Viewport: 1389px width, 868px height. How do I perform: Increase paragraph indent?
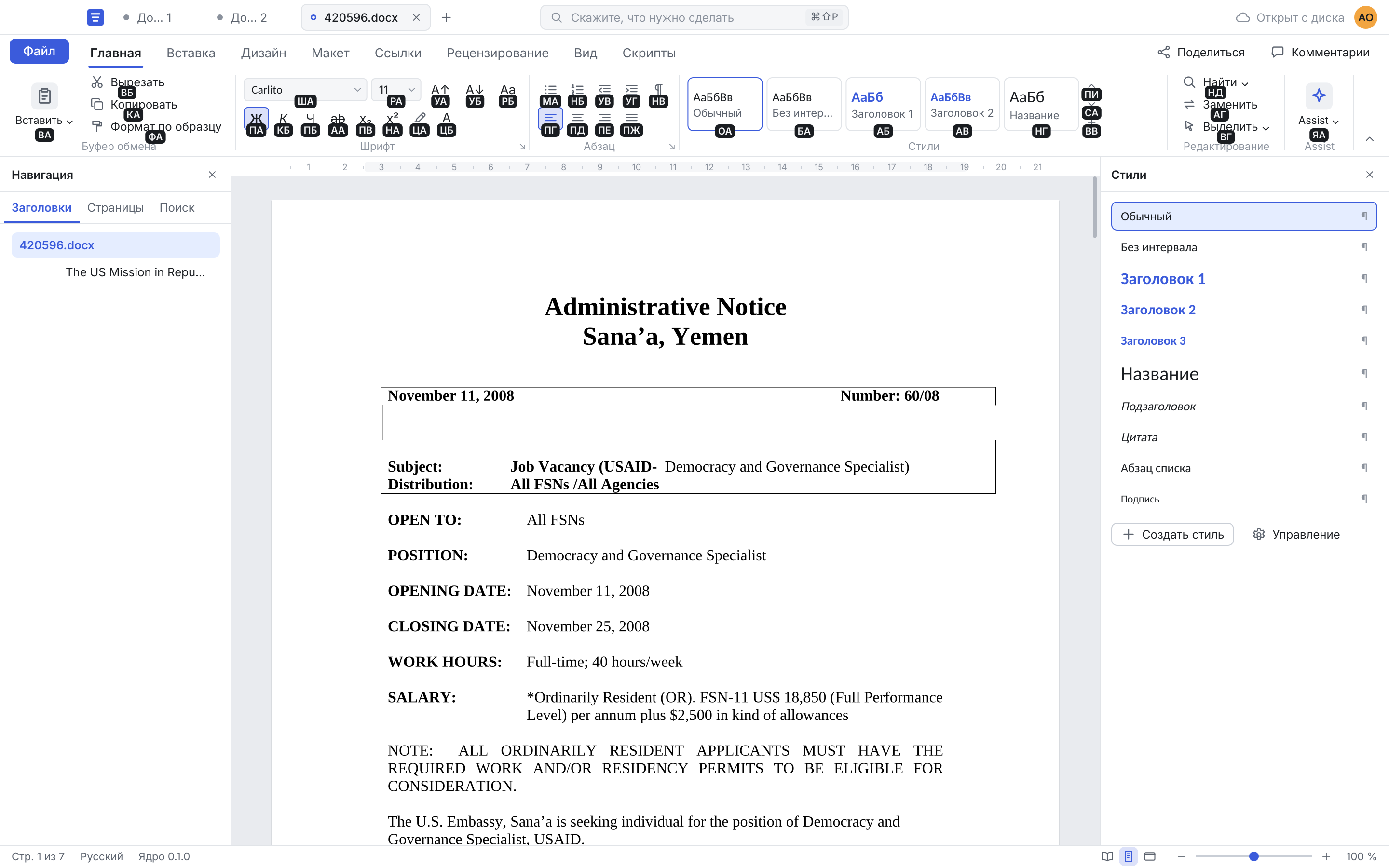pyautogui.click(x=631, y=90)
